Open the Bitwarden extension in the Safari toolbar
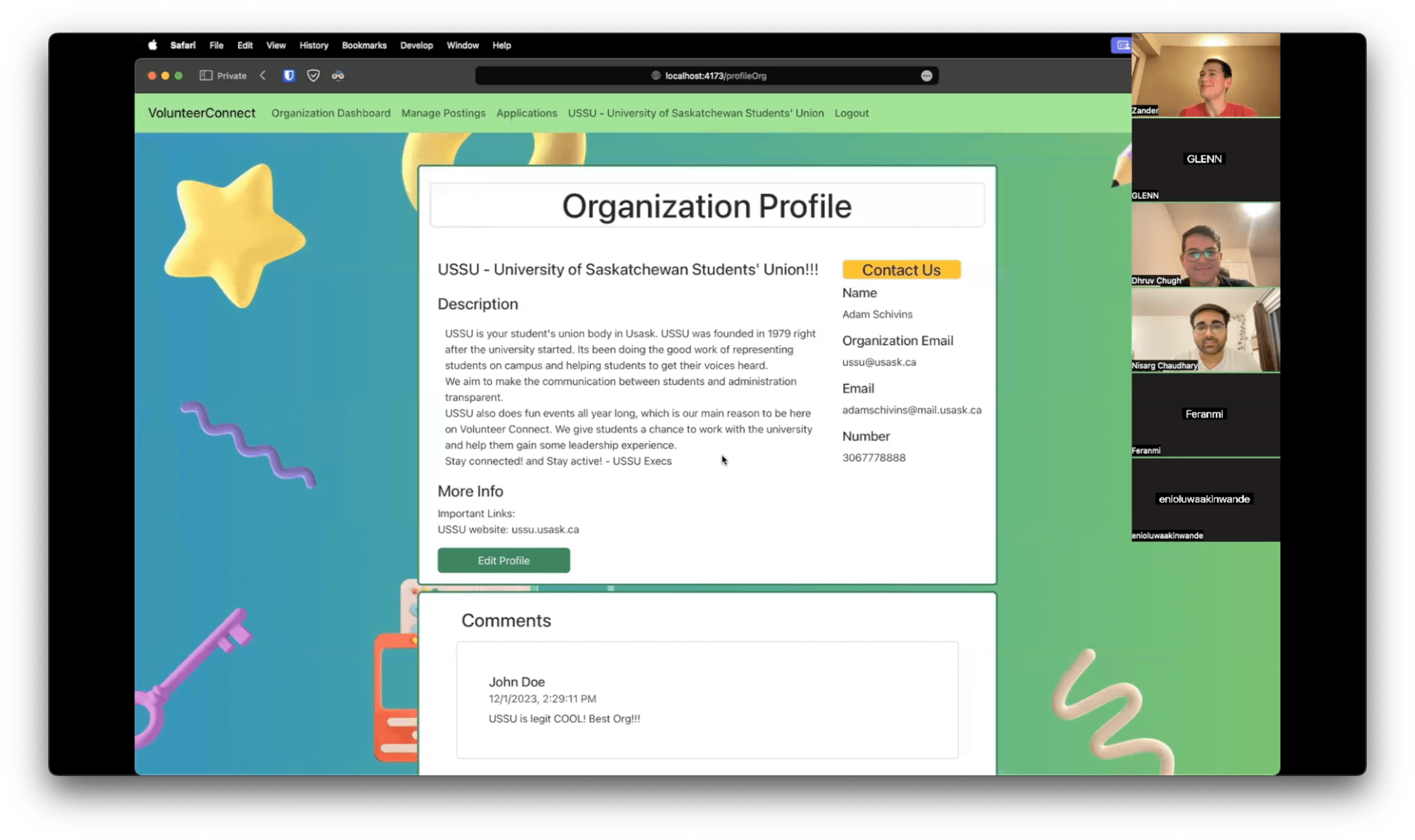The height and width of the screenshot is (840, 1415). click(289, 75)
